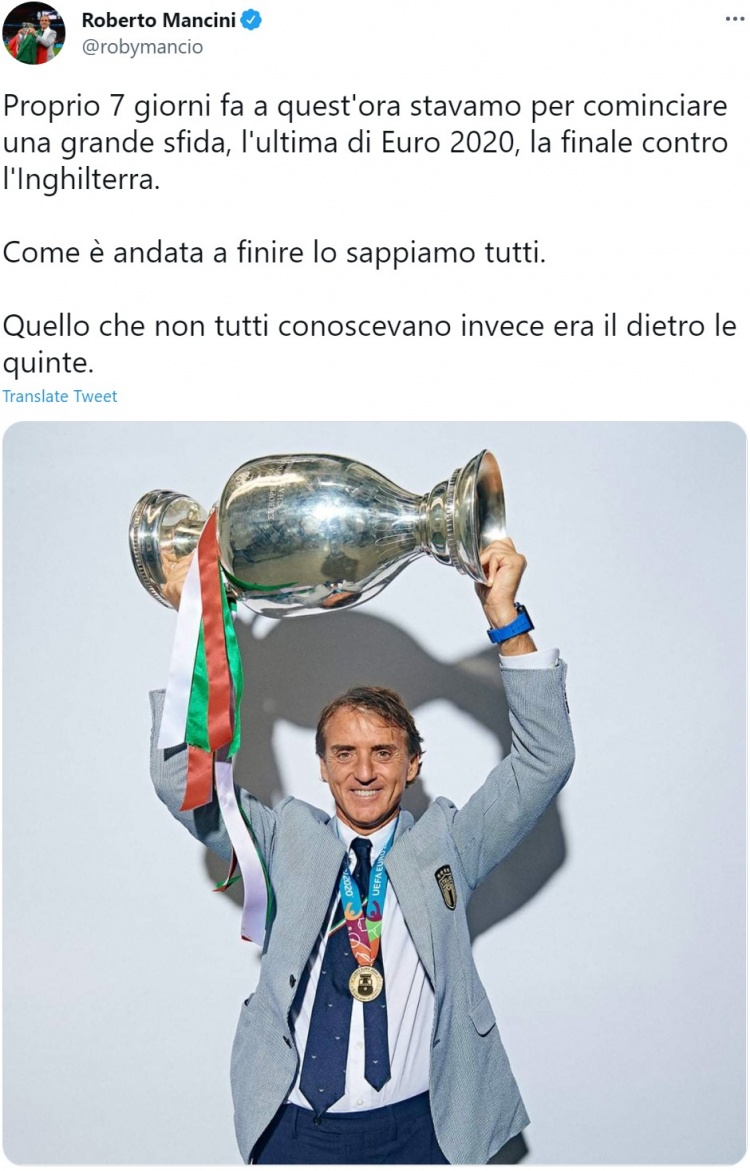750x1171 pixels.
Task: Click the word 'quinte.' ending the tweet
Action: coord(49,364)
